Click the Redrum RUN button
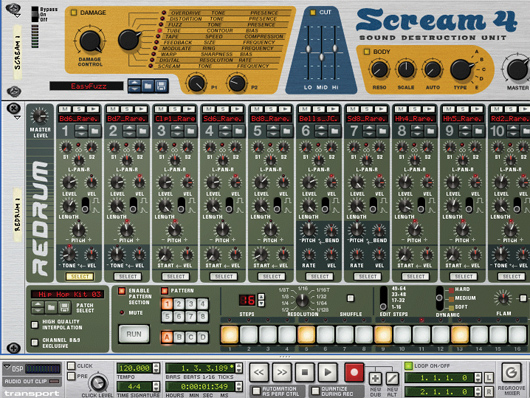 [134, 334]
